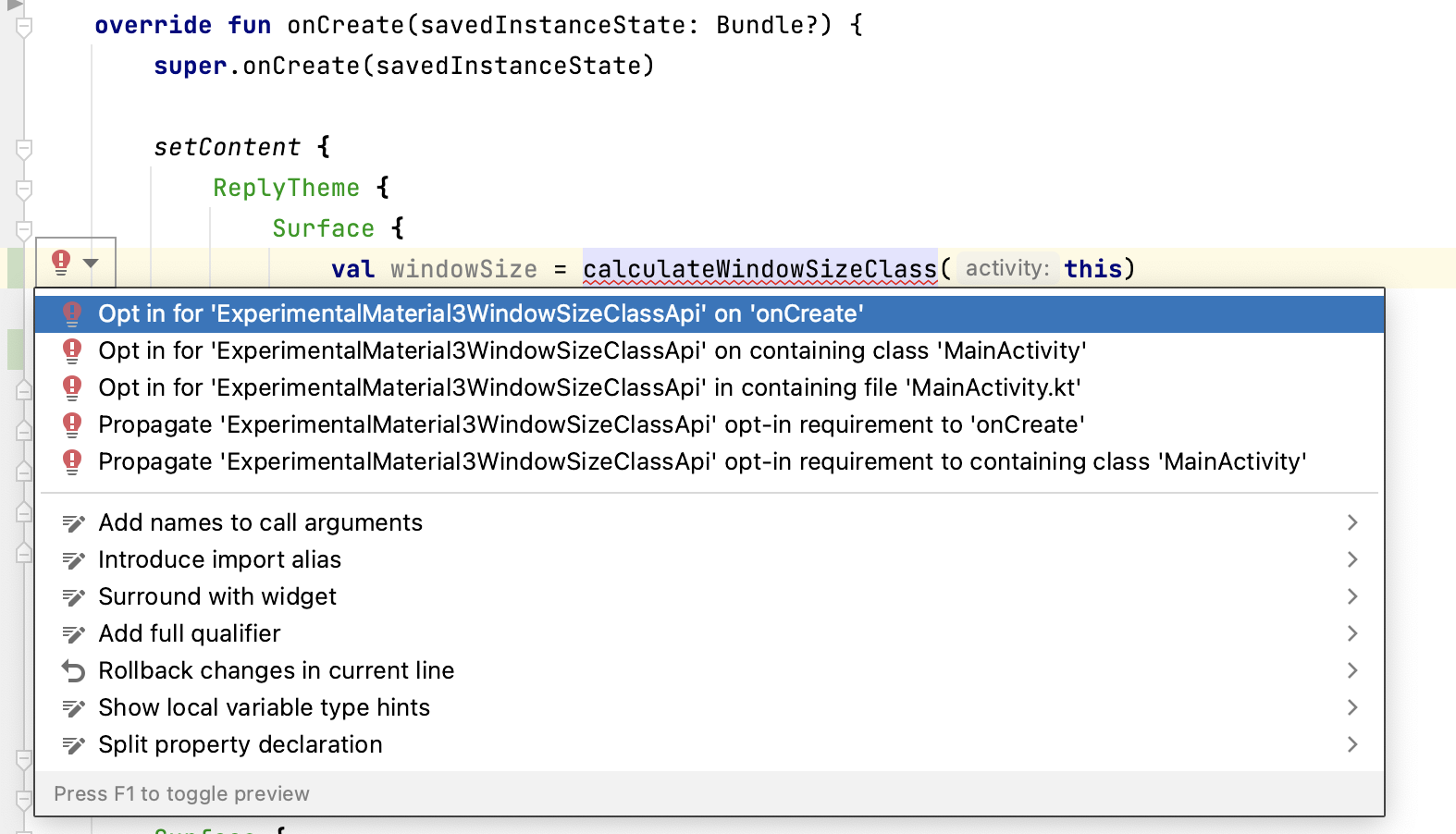The image size is (1456, 834).
Task: Open the intention bulb dropdown arrow
Action: pyautogui.click(x=91, y=264)
